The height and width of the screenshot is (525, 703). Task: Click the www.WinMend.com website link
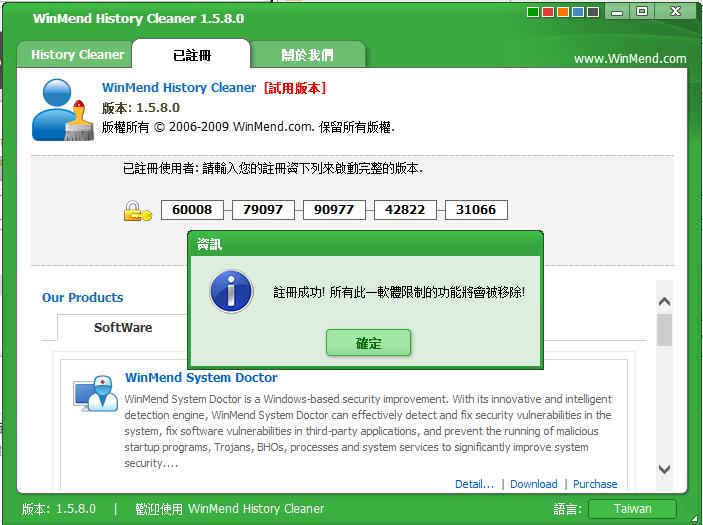click(630, 59)
